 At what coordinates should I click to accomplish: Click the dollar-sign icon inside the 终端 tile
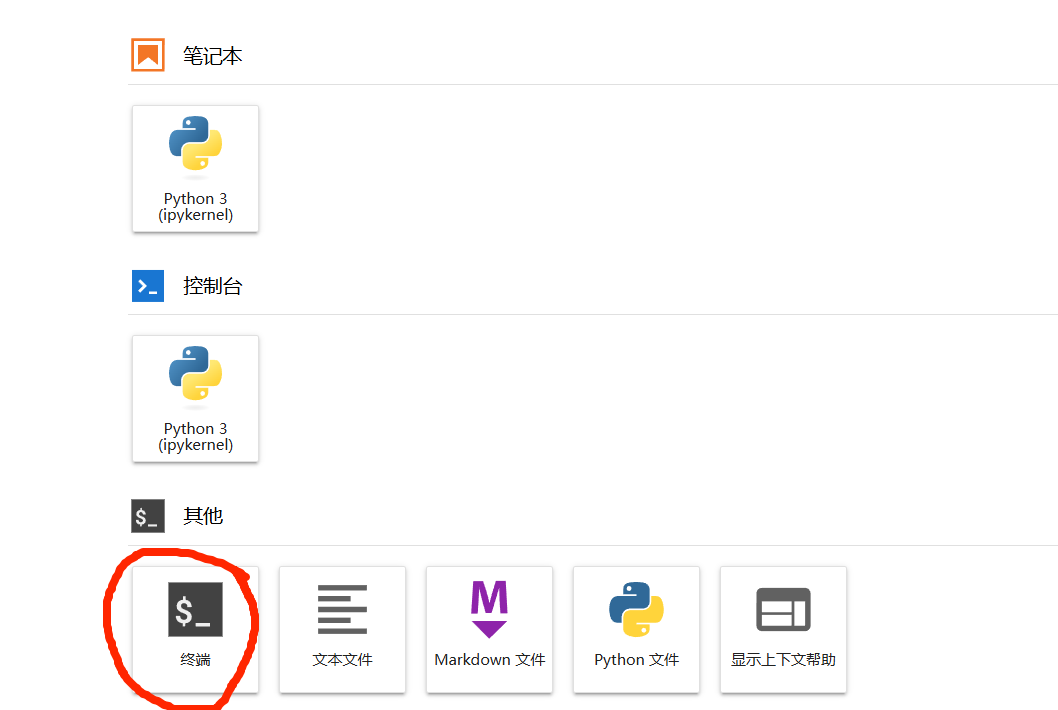pos(195,608)
